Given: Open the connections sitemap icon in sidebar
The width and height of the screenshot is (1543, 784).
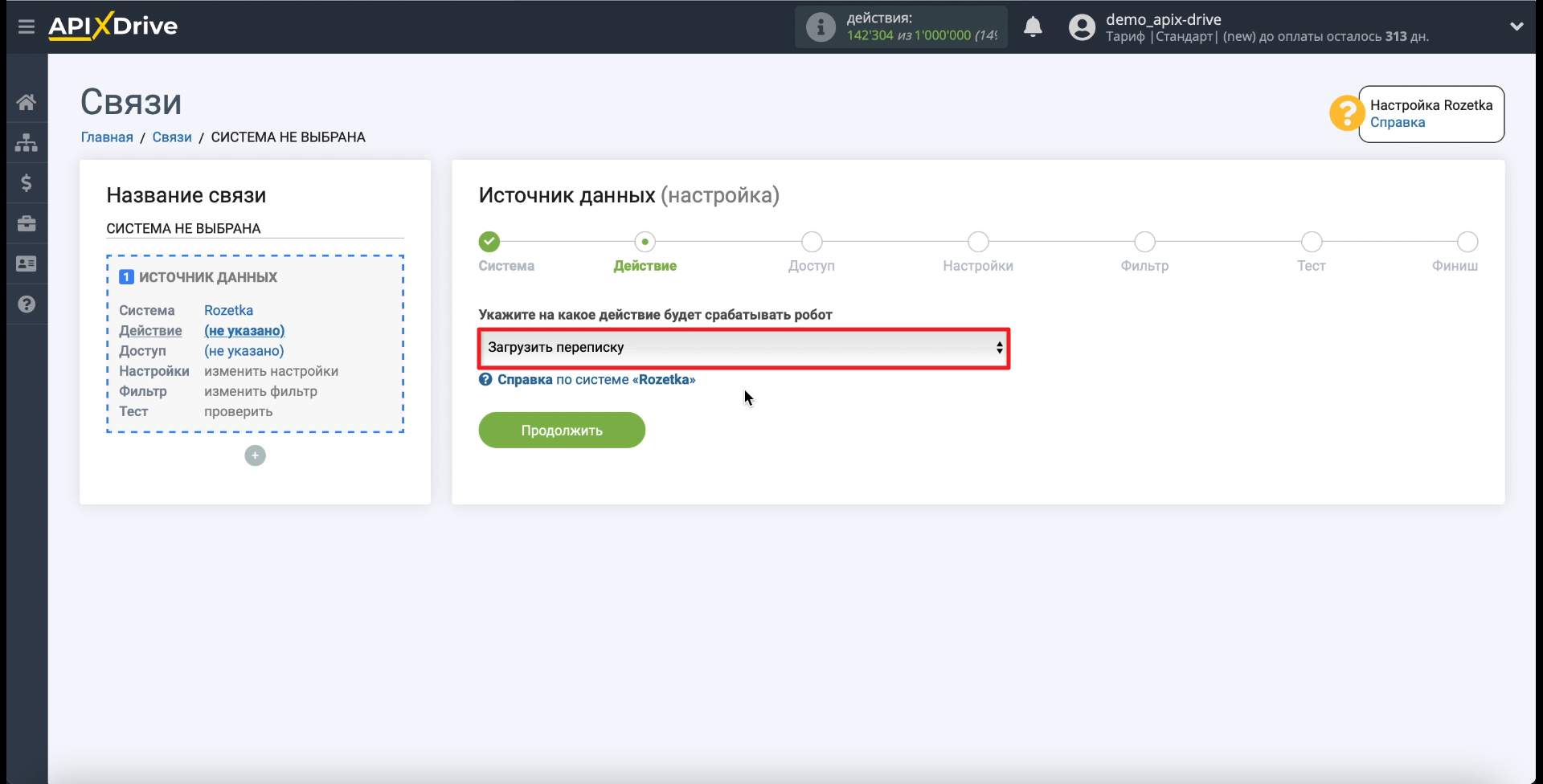Looking at the screenshot, I should pos(27,143).
